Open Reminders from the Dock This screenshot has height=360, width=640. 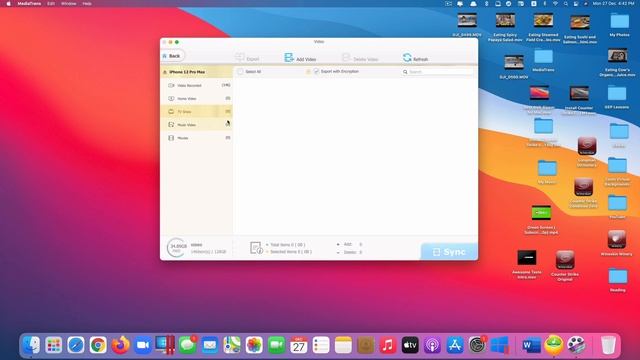coord(321,345)
